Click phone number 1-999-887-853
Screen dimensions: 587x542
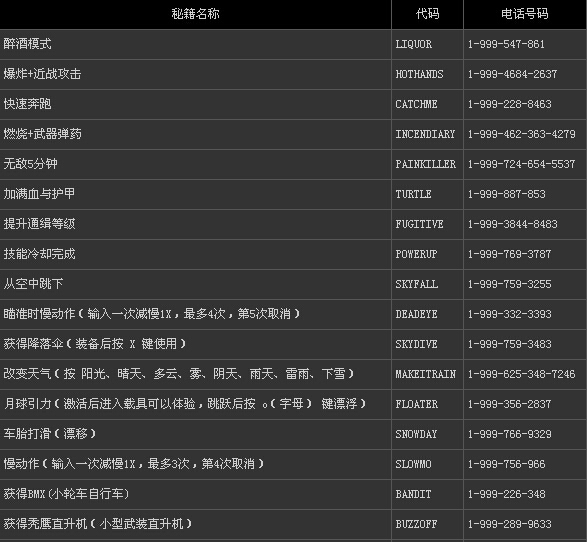tap(507, 194)
